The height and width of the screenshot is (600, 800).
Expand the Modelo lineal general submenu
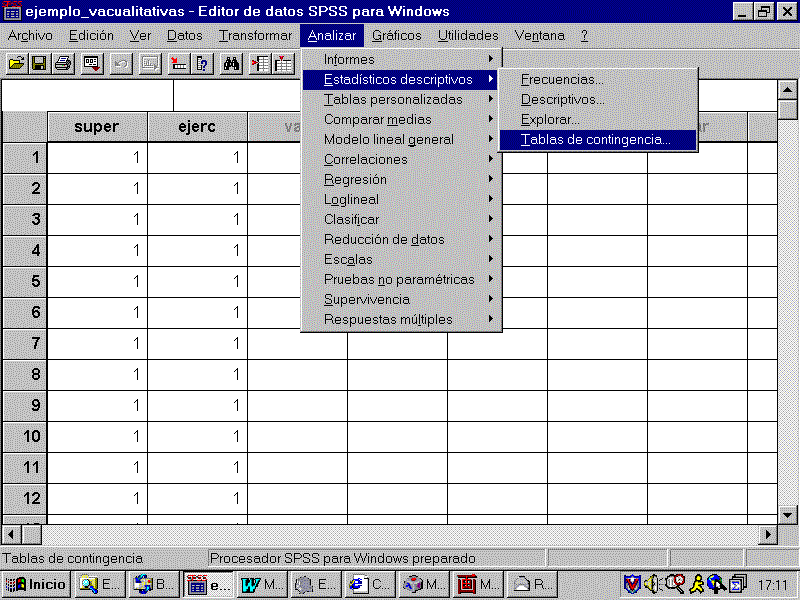click(401, 140)
